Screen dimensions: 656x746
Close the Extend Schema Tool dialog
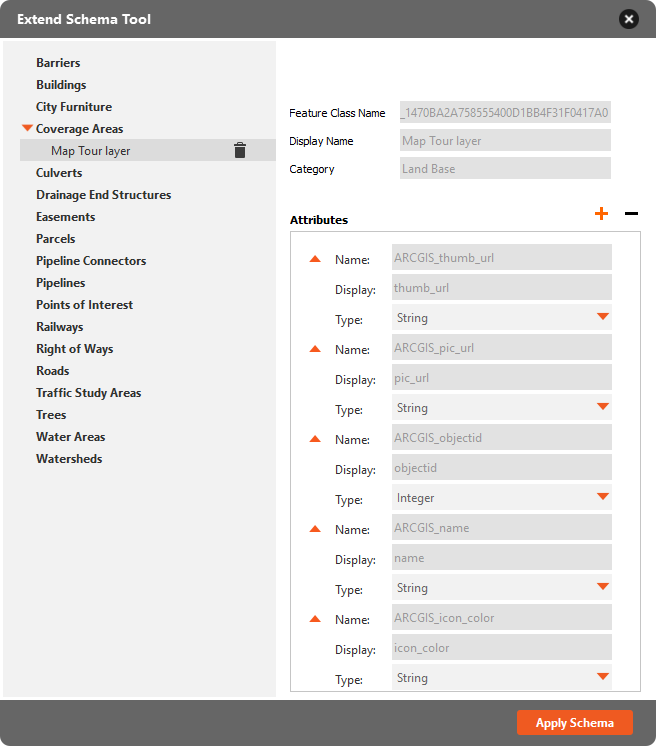pos(628,19)
